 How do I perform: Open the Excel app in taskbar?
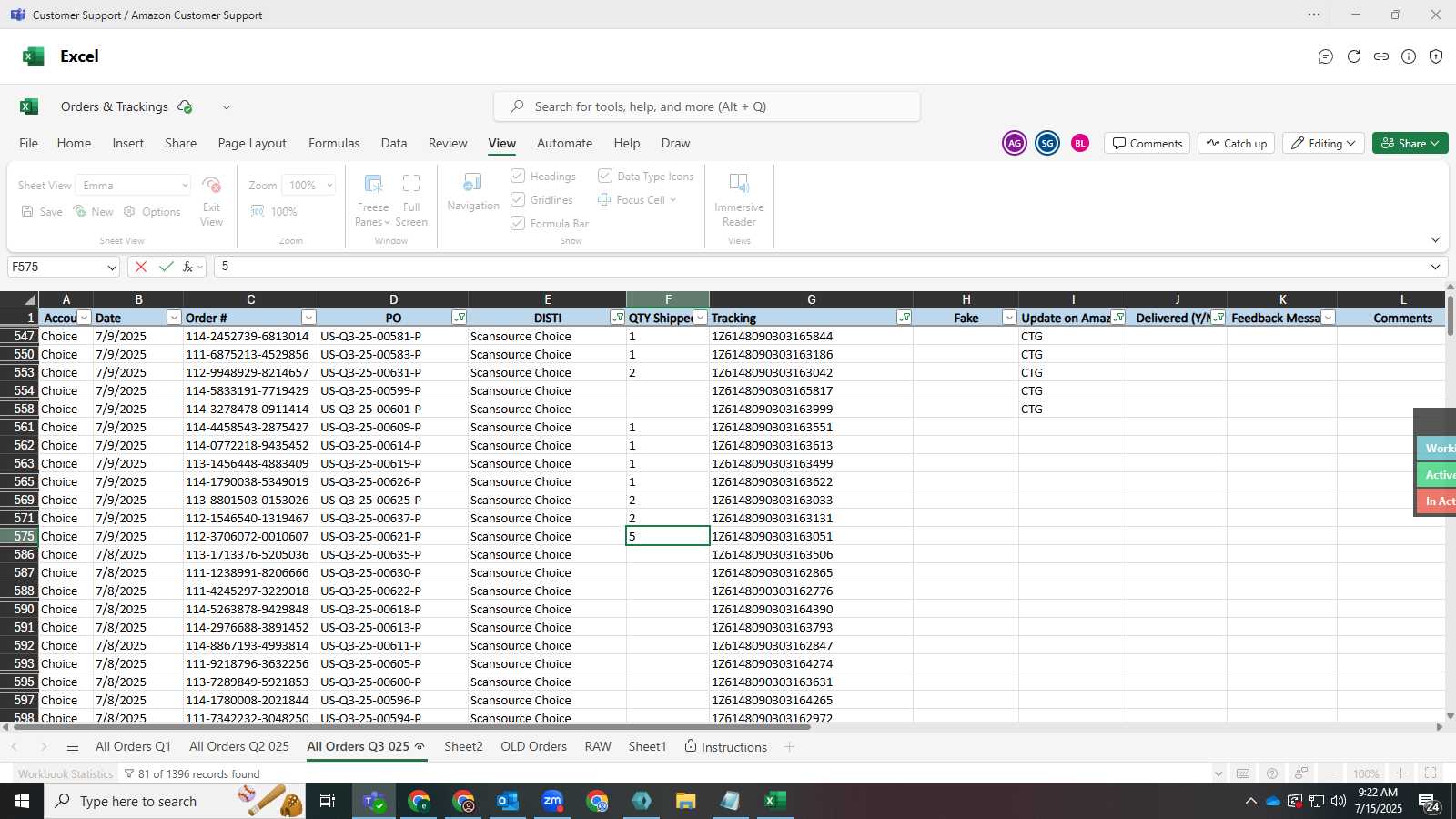(x=774, y=801)
